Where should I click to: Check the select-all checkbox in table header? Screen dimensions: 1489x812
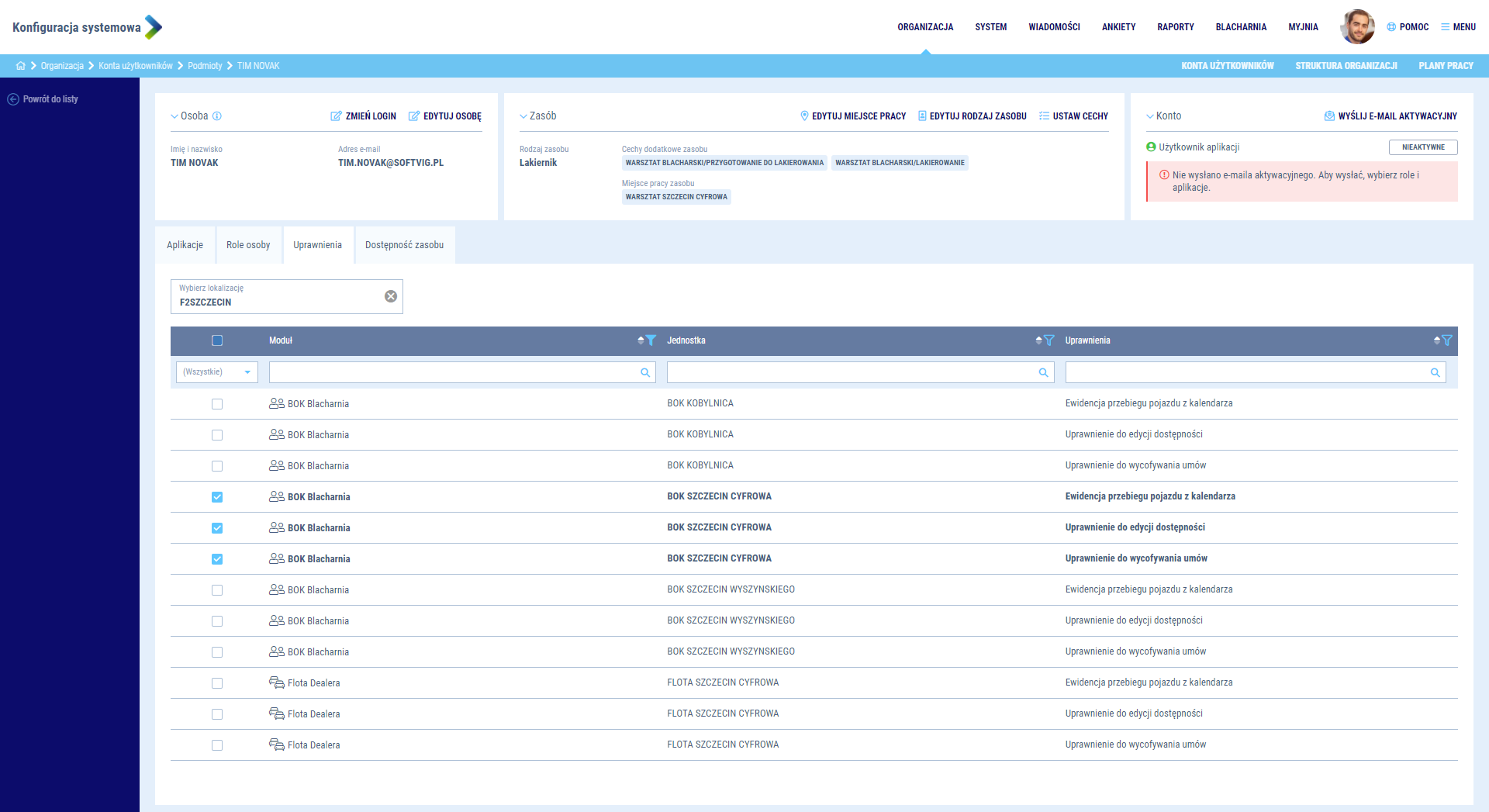click(217, 340)
